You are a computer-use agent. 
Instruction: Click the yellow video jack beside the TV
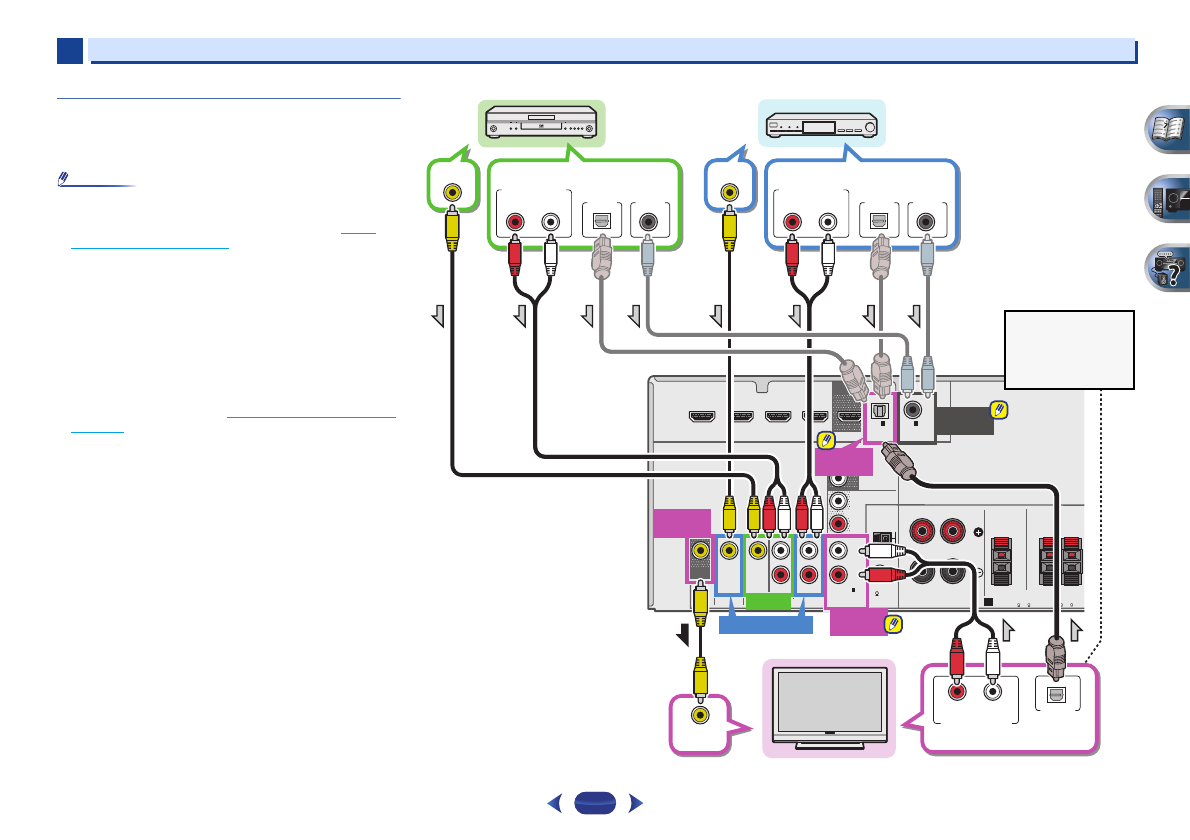pyautogui.click(x=702, y=714)
